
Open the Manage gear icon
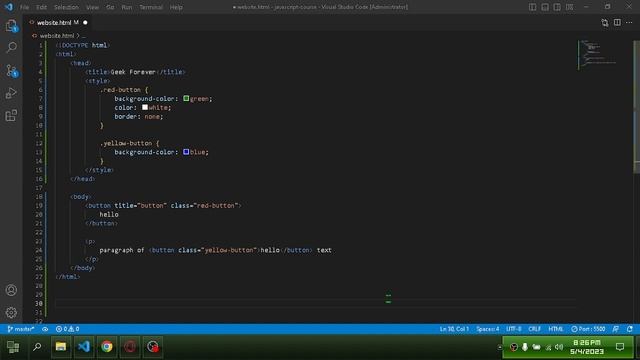[11, 313]
